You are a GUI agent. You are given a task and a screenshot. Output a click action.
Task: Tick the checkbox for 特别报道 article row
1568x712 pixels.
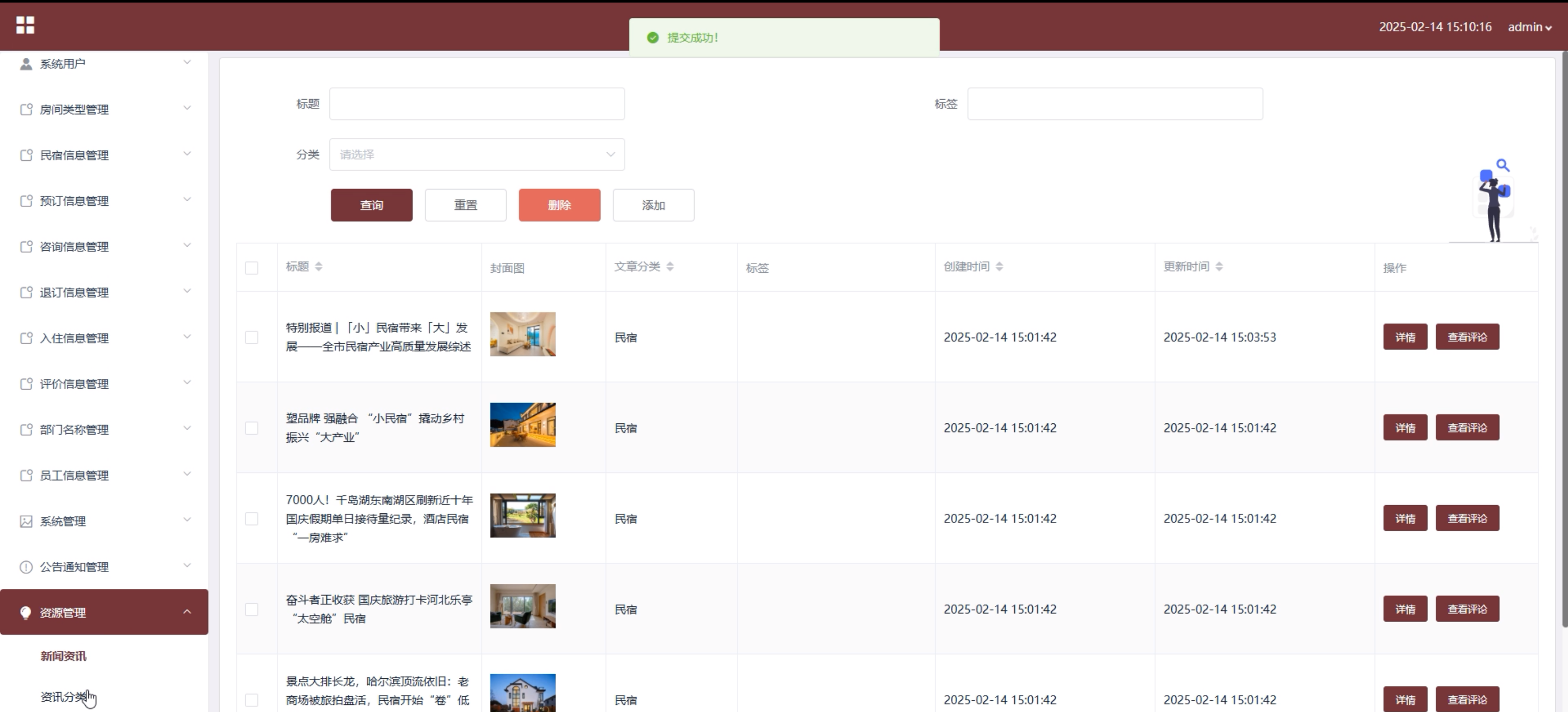pos(251,337)
